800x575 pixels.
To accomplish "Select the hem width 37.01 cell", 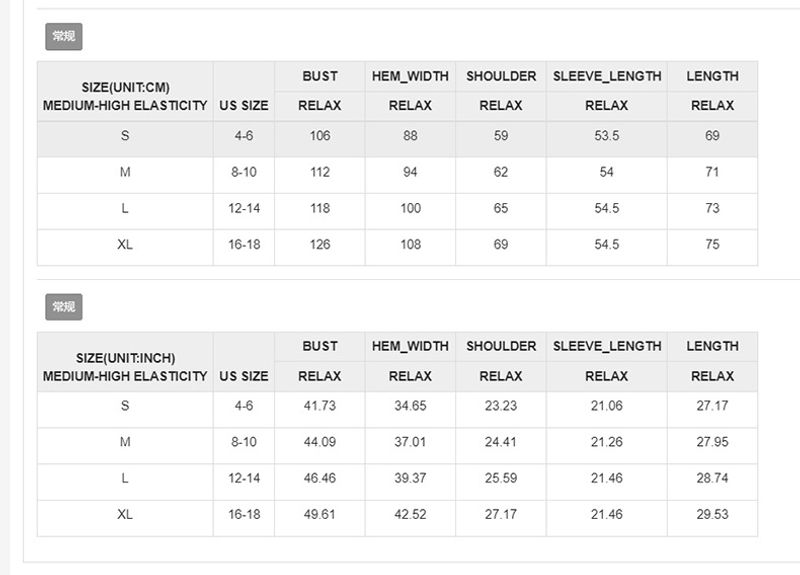I will [x=410, y=442].
